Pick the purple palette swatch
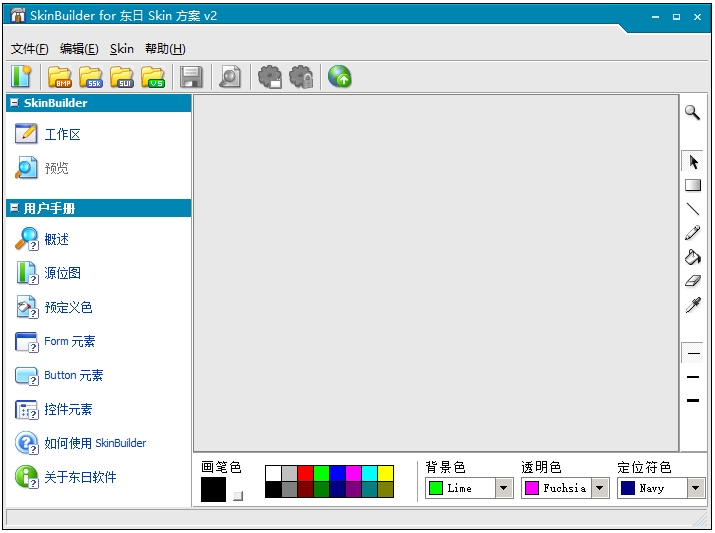The height and width of the screenshot is (533, 715). pos(353,489)
